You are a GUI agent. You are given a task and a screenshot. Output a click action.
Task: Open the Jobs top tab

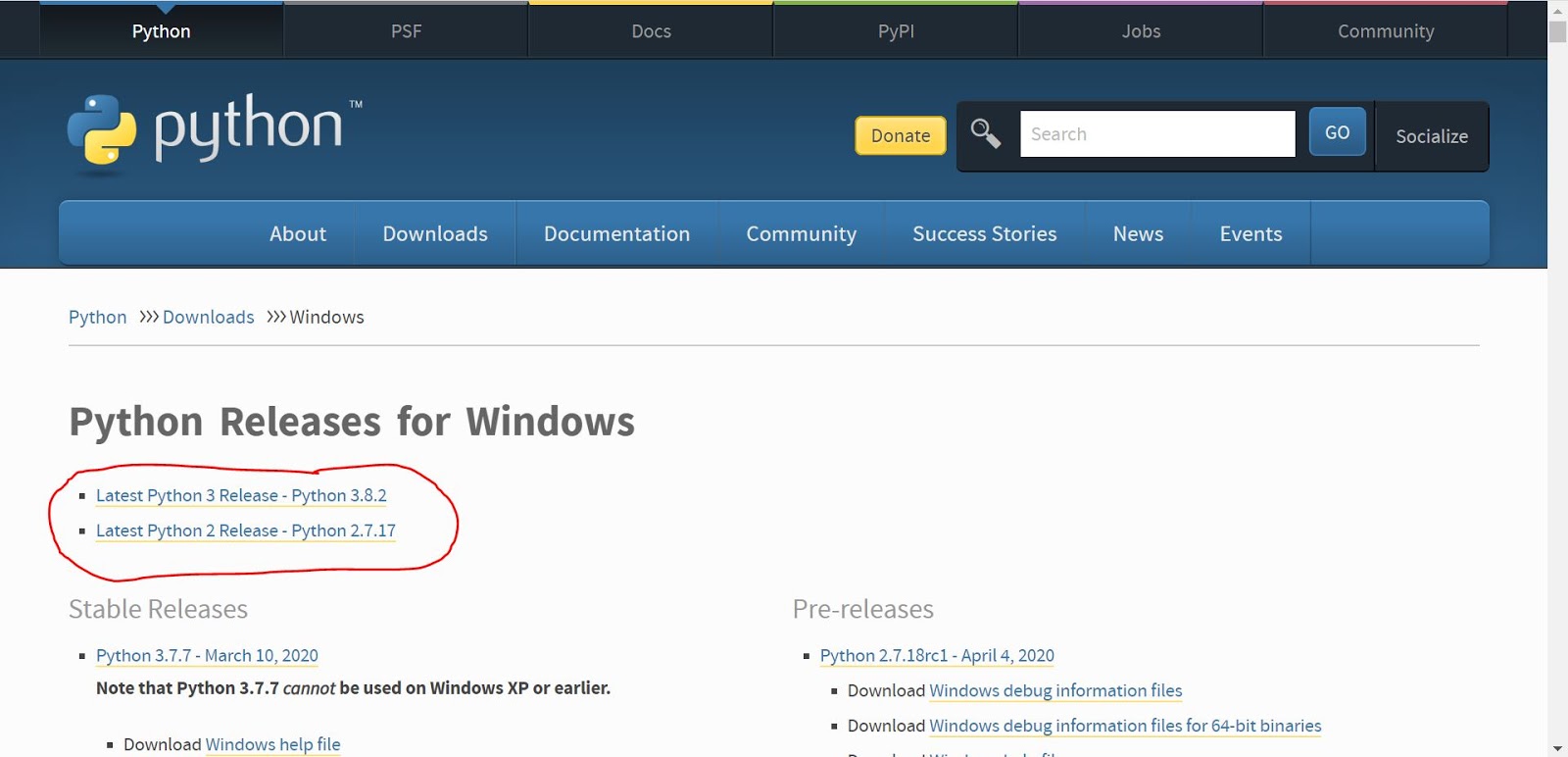point(1142,31)
